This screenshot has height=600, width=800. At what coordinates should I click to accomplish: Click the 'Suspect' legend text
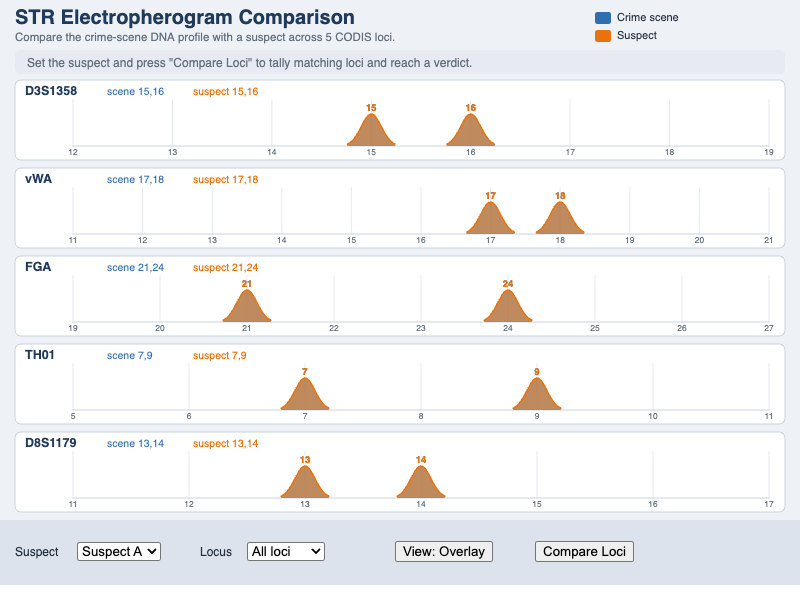pos(637,35)
